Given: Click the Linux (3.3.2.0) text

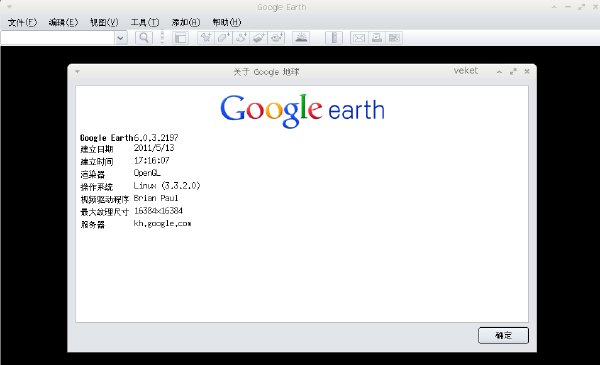Looking at the screenshot, I should click(x=167, y=186).
